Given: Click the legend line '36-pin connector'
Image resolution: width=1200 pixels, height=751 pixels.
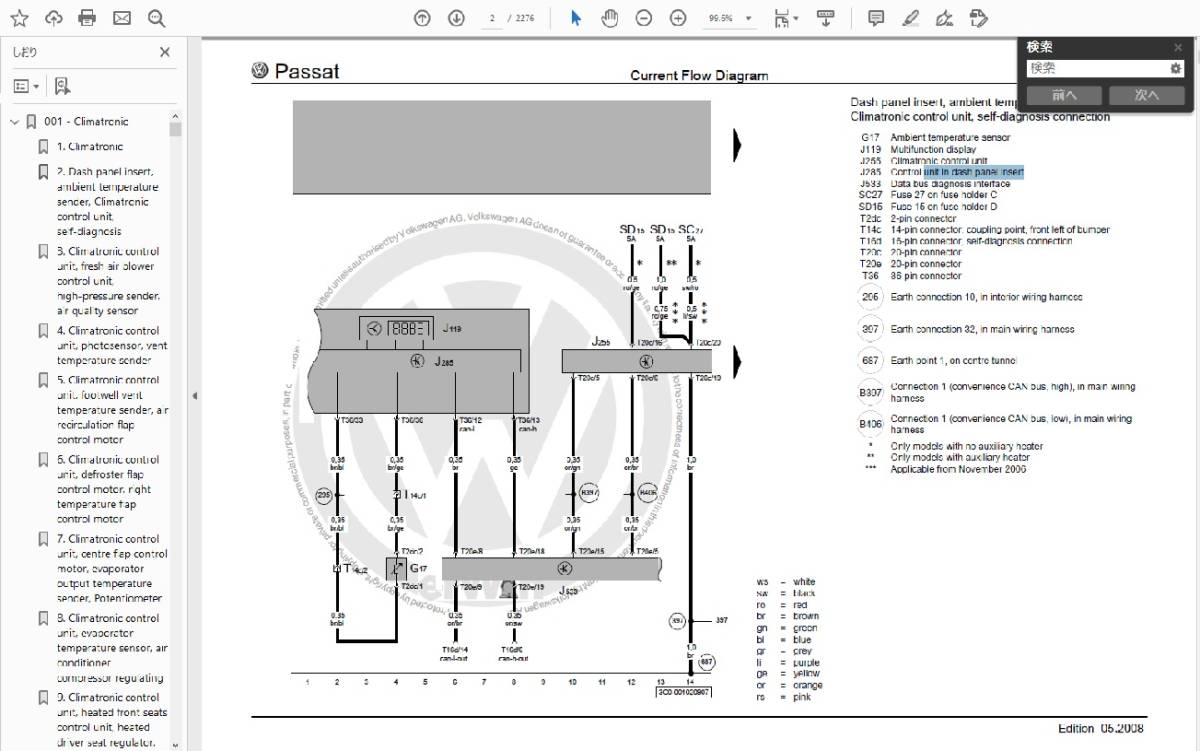Looking at the screenshot, I should coord(926,276).
